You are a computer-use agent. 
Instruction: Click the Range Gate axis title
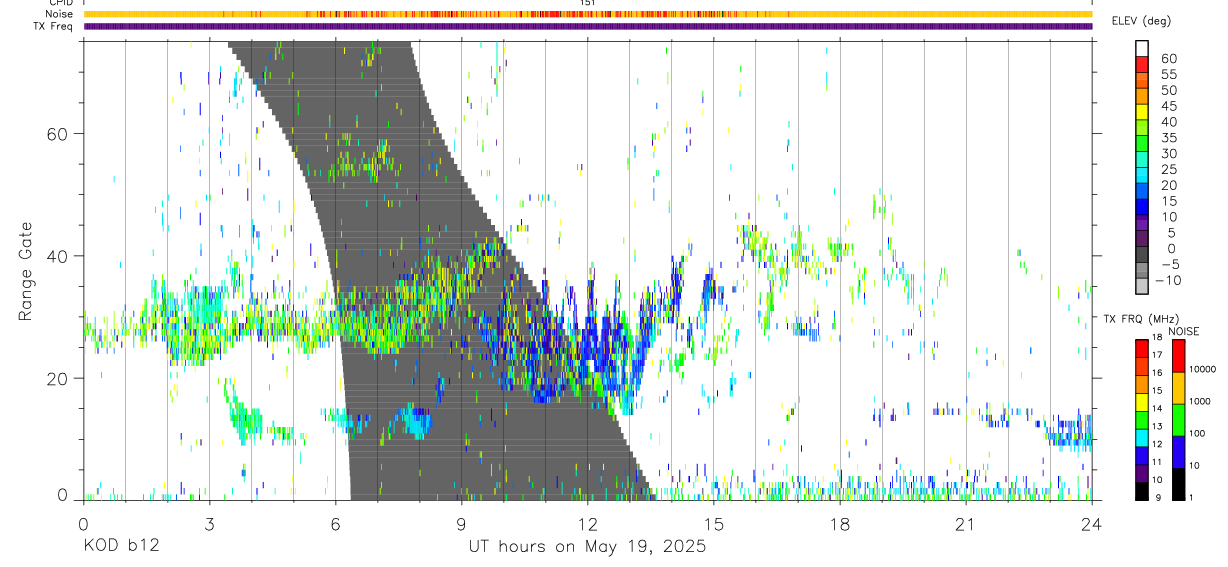pyautogui.click(x=26, y=271)
